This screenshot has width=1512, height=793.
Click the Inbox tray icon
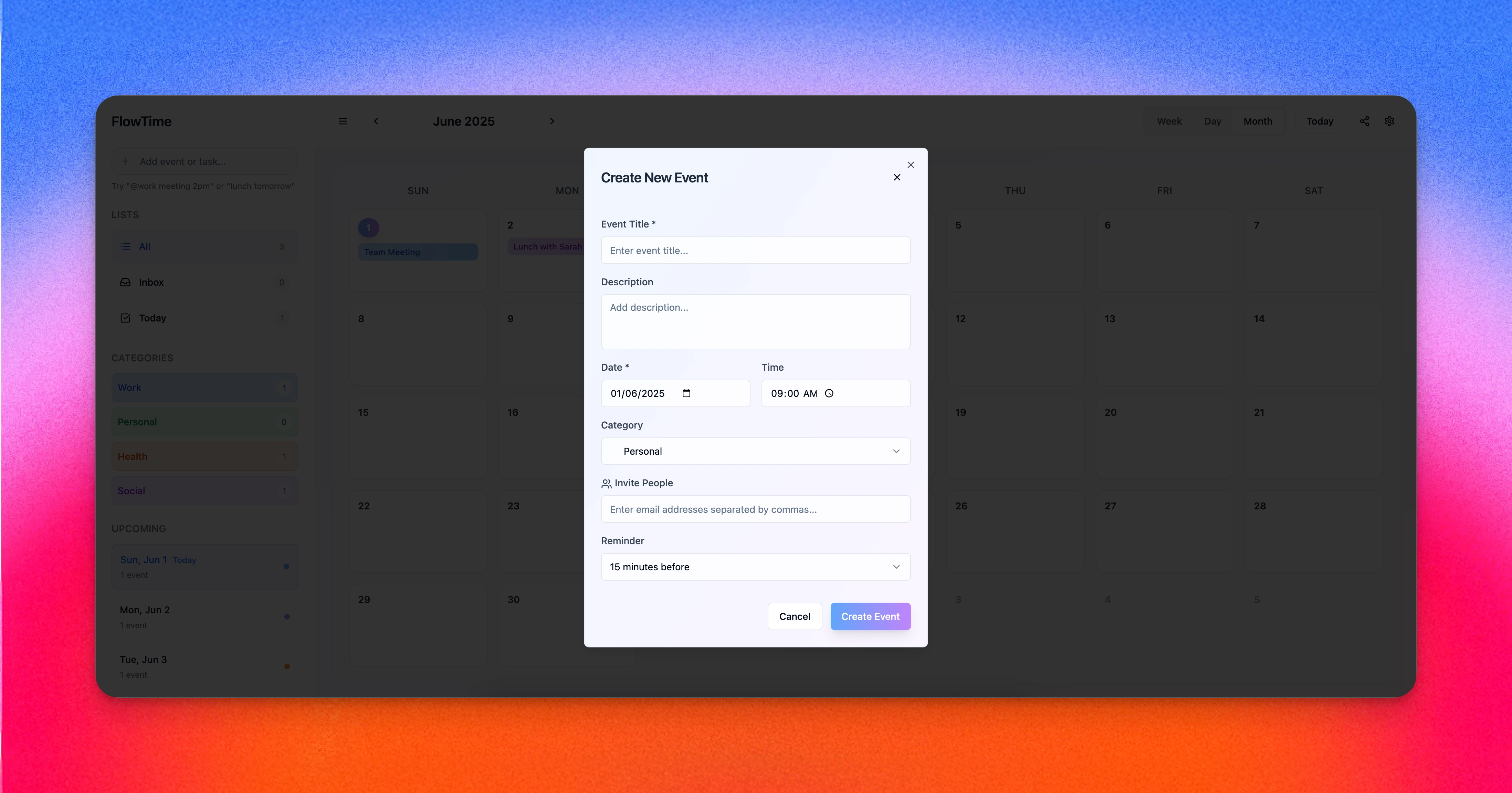tap(125, 282)
